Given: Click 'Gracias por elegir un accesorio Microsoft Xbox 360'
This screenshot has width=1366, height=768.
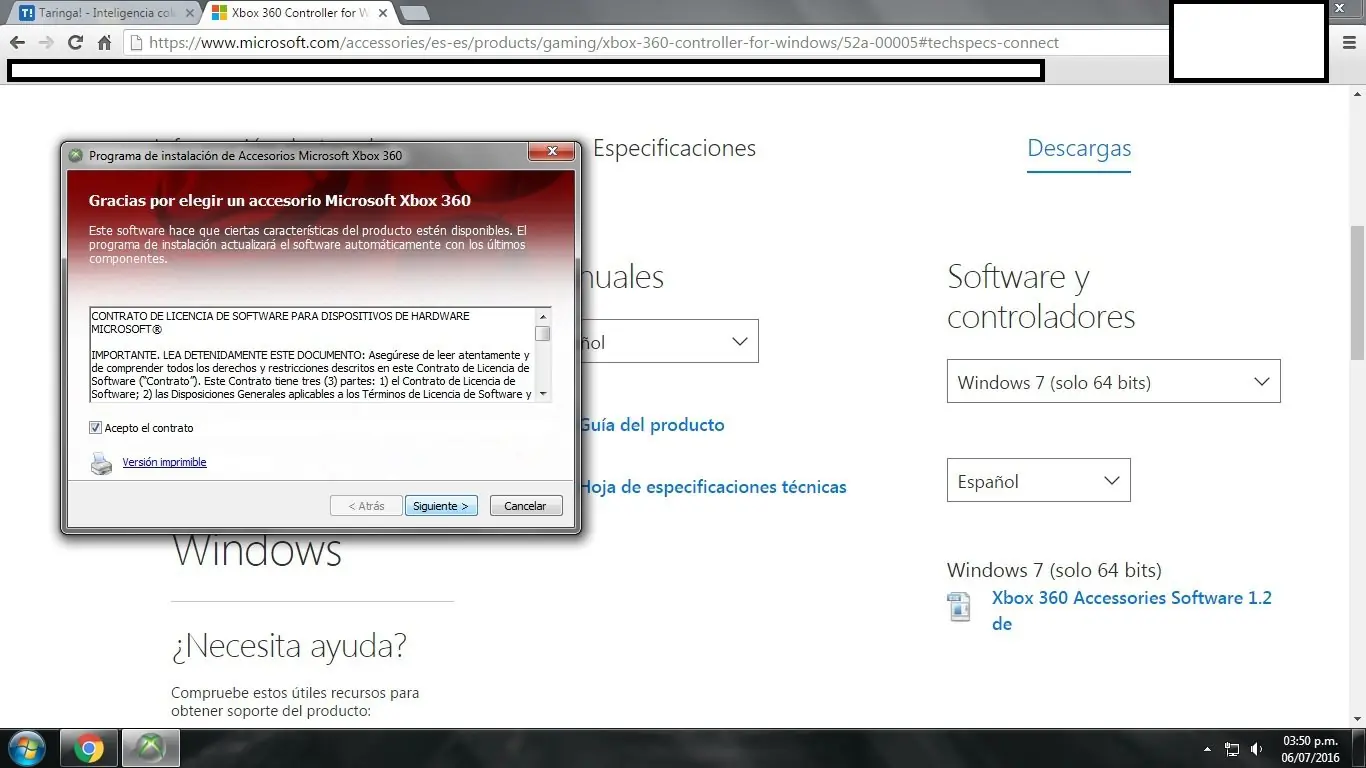Looking at the screenshot, I should pos(280,200).
